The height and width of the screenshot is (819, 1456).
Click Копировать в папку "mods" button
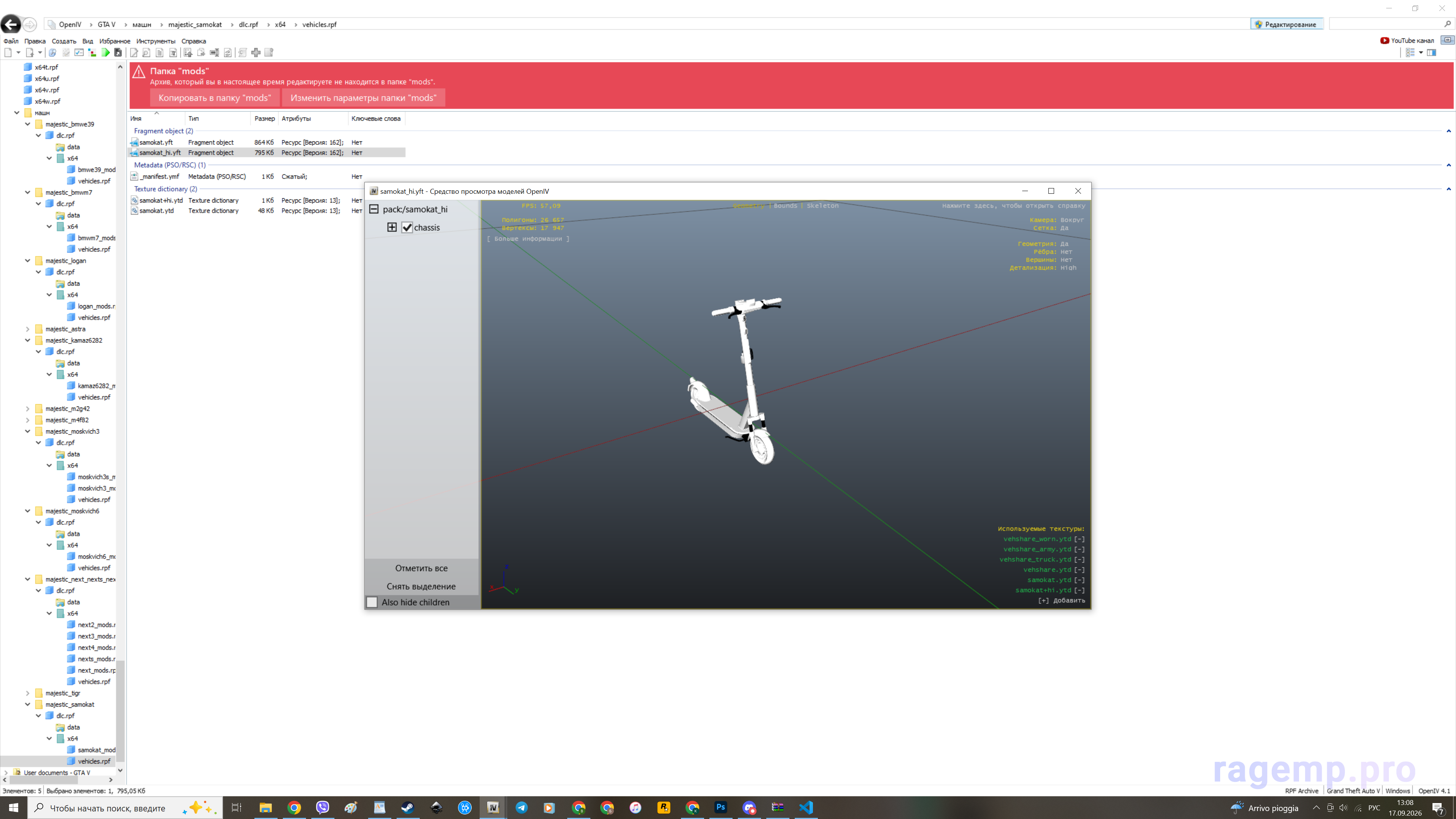215,98
